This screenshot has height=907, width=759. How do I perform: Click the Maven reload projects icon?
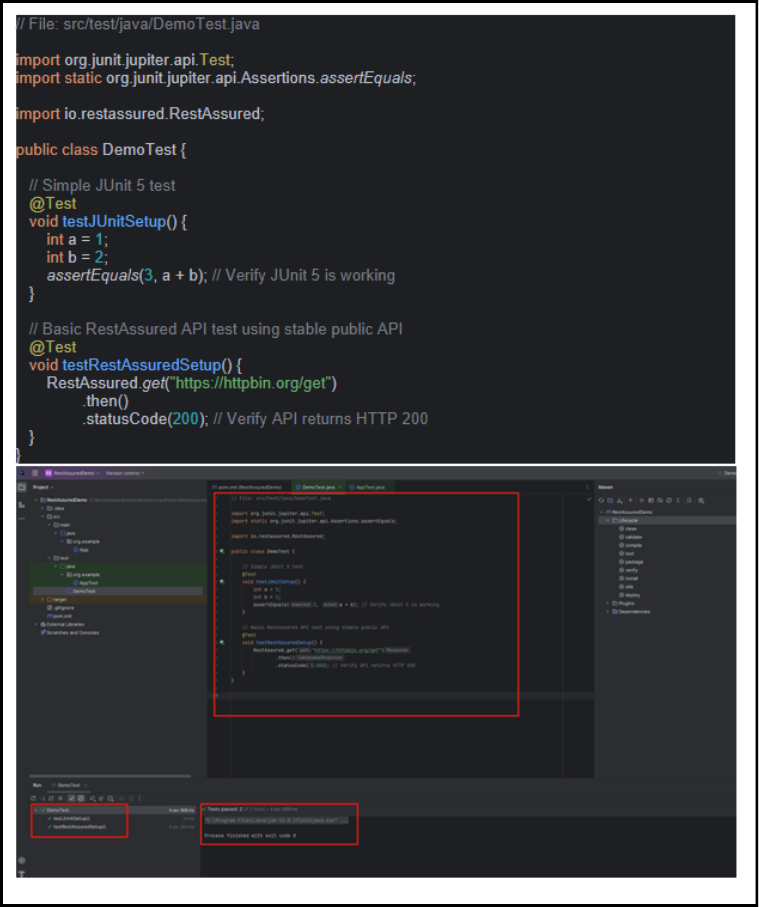click(x=602, y=499)
